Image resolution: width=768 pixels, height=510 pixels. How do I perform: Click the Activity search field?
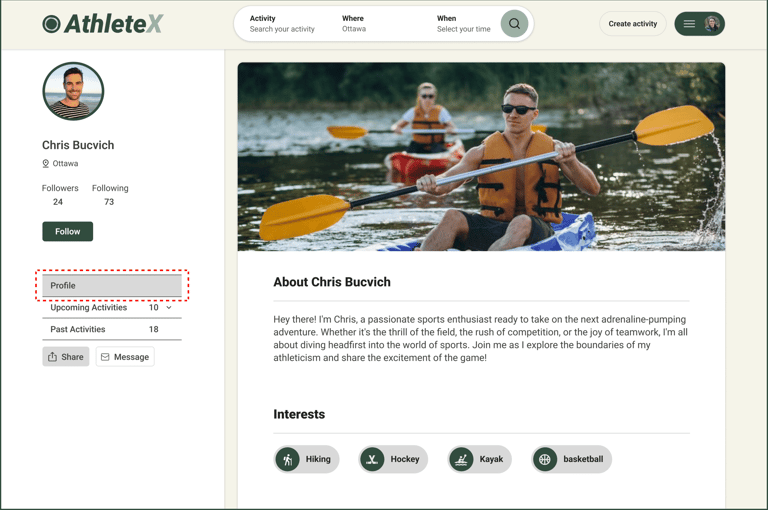[283, 24]
